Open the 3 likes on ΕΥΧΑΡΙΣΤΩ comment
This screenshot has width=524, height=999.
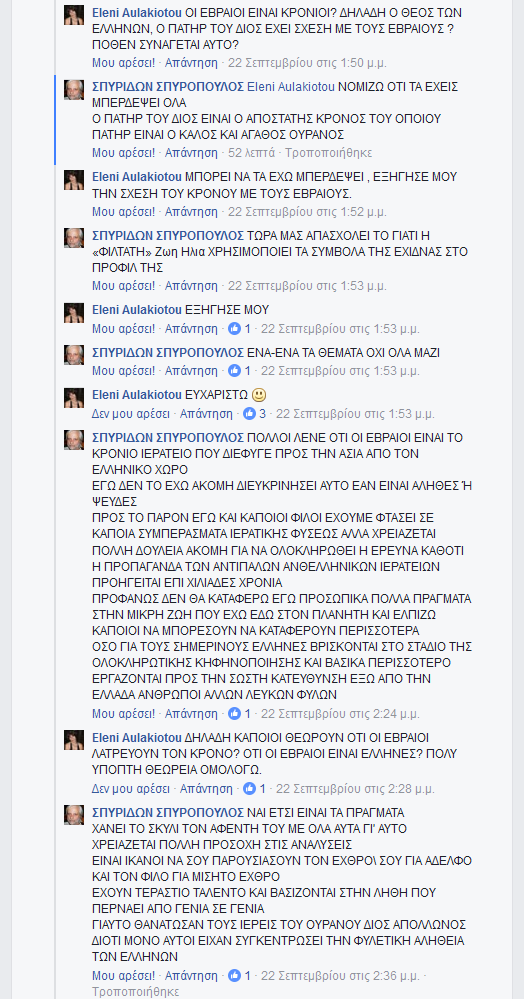(x=255, y=413)
